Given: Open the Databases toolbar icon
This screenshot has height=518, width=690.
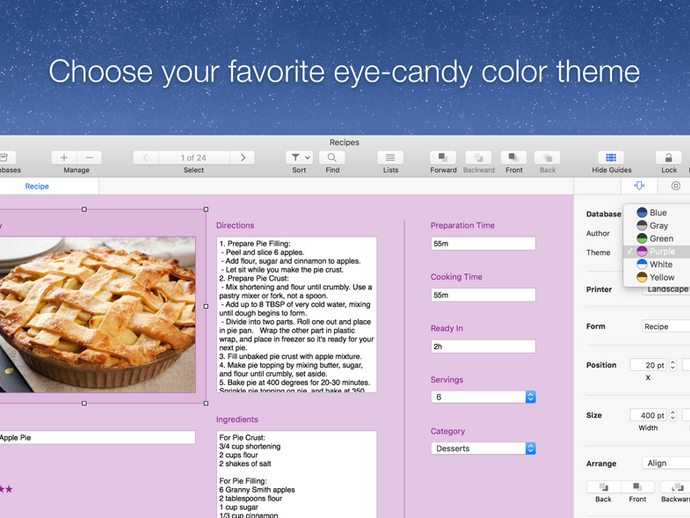Looking at the screenshot, I should pos(6,158).
